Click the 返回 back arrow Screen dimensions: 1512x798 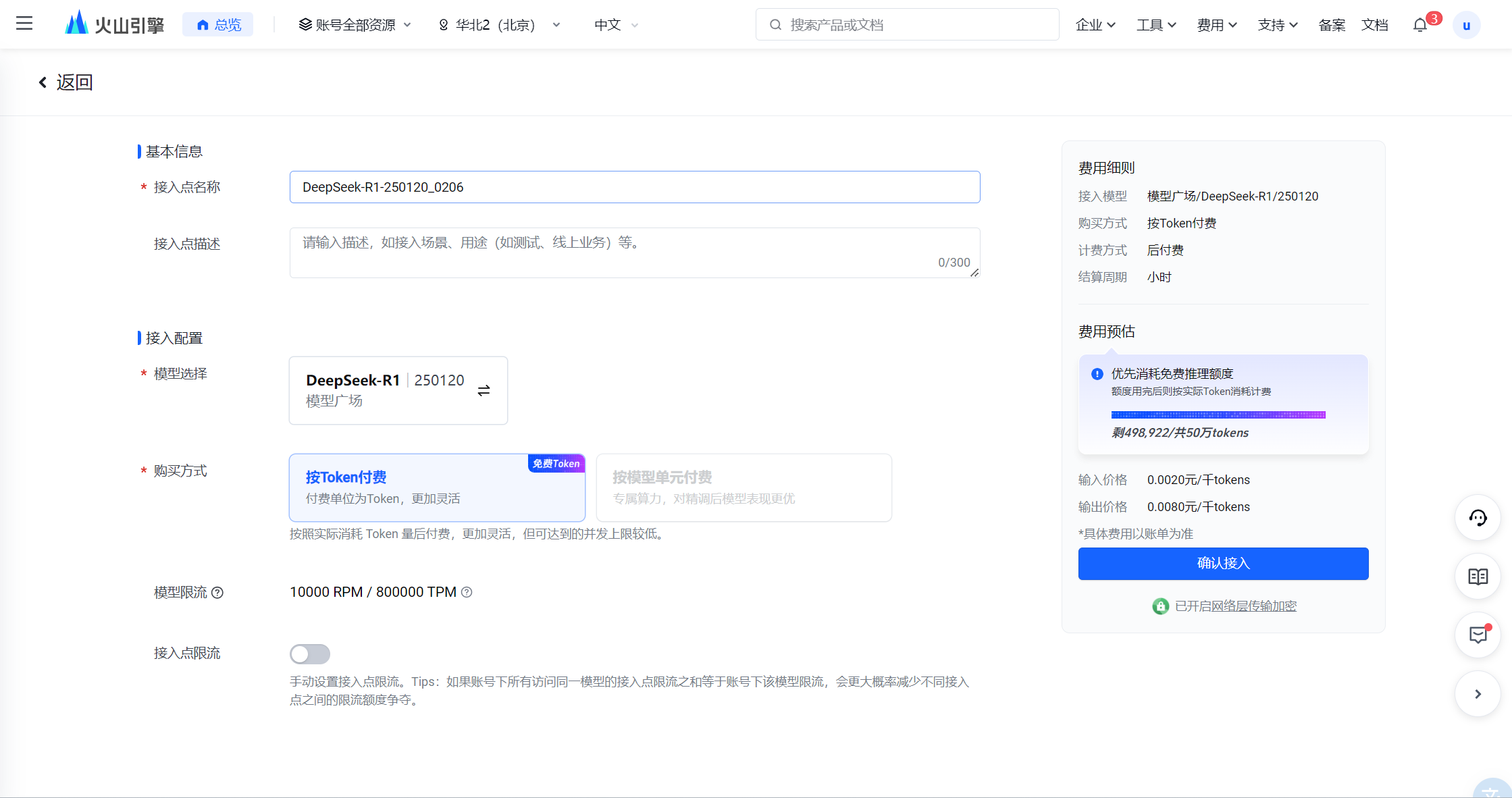(43, 82)
